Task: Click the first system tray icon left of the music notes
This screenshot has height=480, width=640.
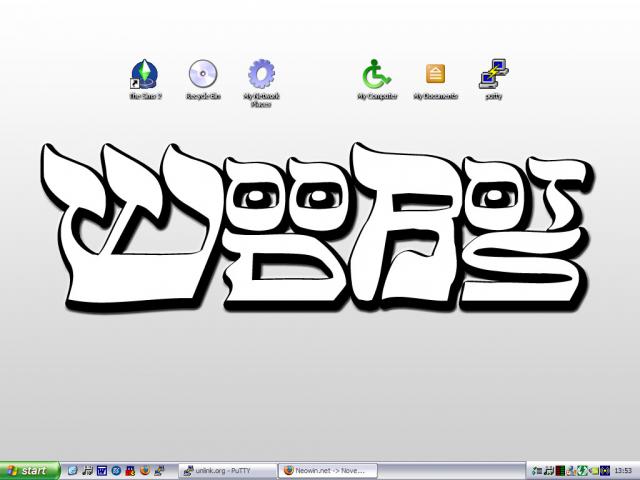Action: (x=538, y=471)
